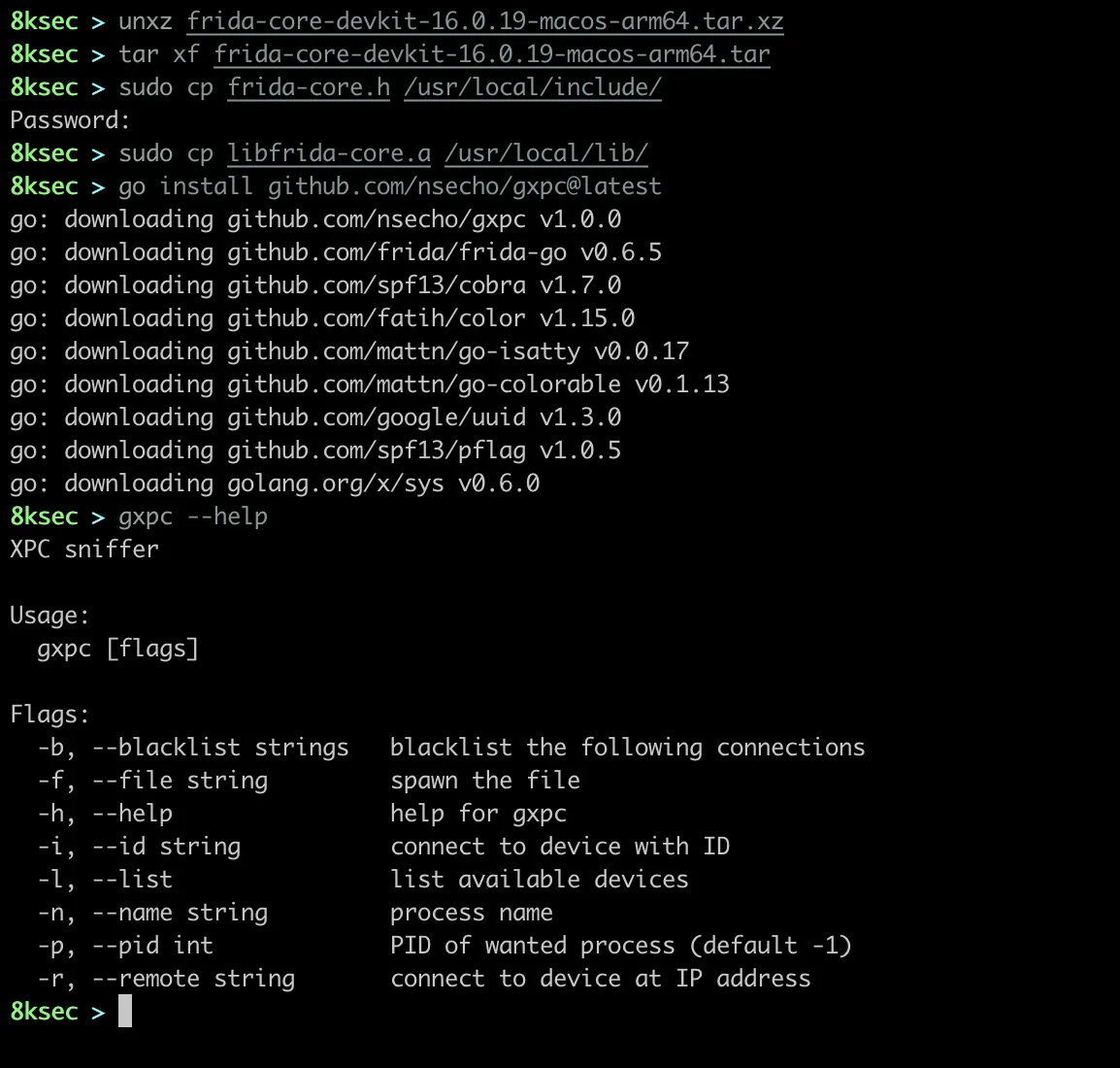1120x1068 pixels.
Task: Click the --list flag entry
Action: point(132,880)
